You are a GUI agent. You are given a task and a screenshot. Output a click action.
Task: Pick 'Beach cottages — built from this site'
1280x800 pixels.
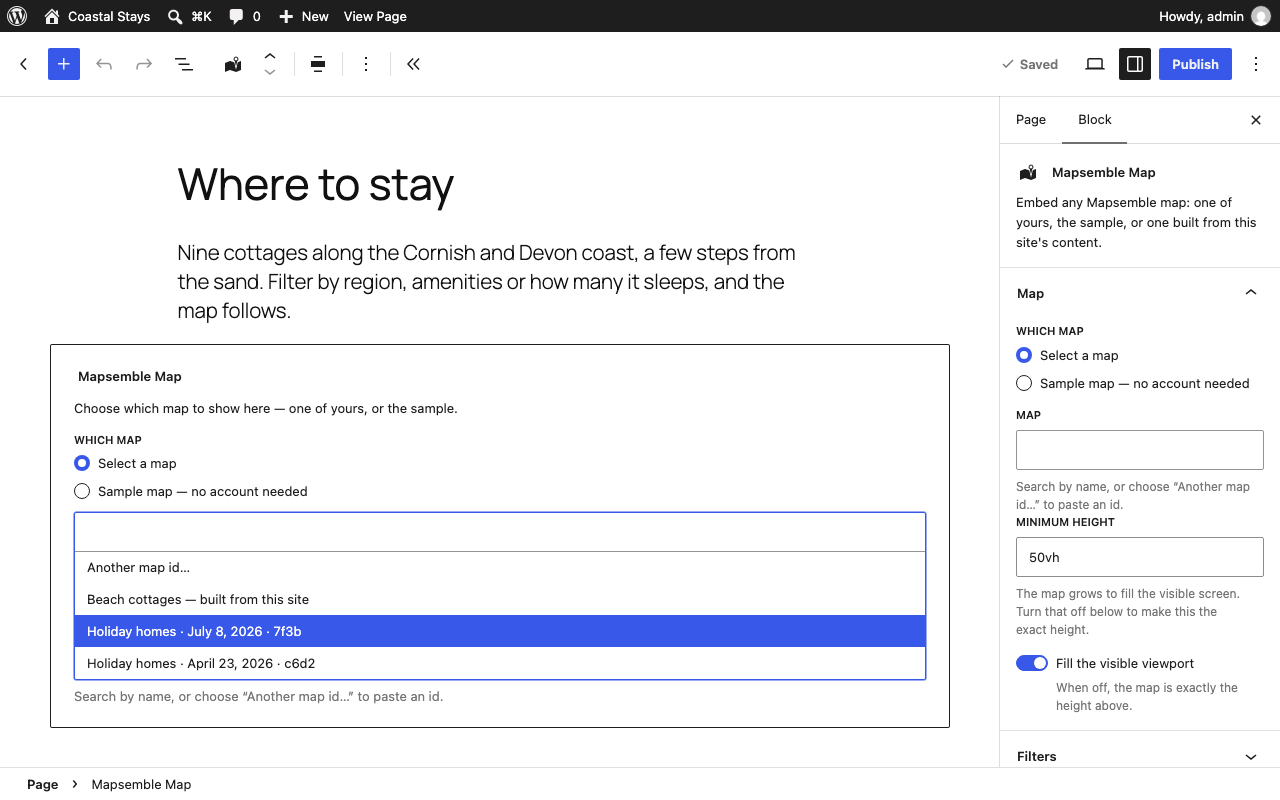(x=500, y=599)
